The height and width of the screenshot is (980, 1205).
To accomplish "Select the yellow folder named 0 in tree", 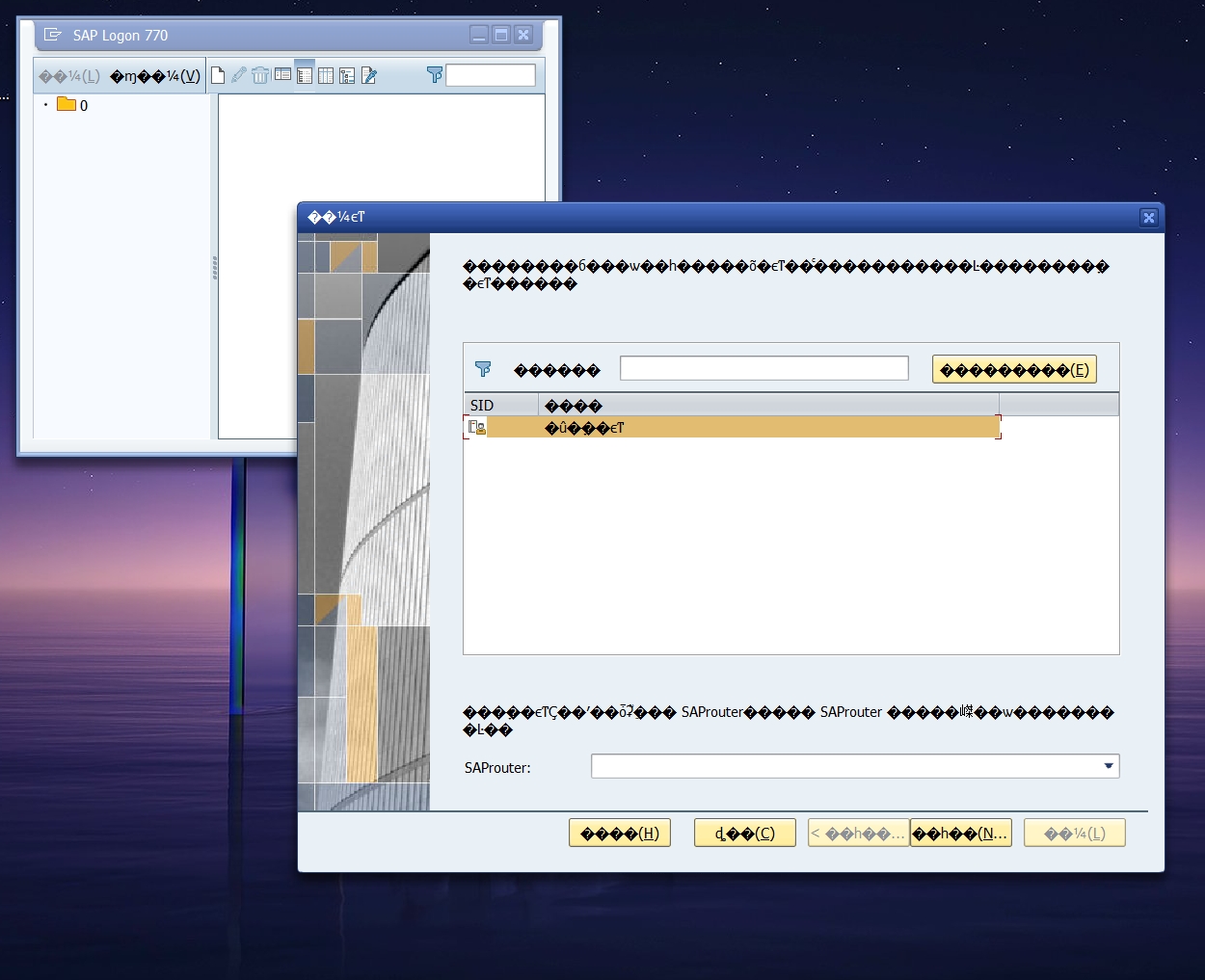I will [67, 104].
